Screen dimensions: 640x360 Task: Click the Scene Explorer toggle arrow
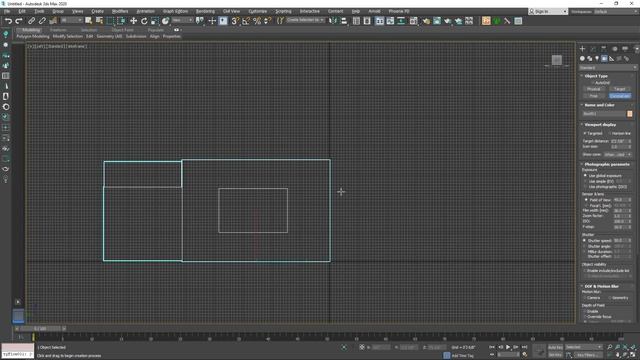(18, 302)
